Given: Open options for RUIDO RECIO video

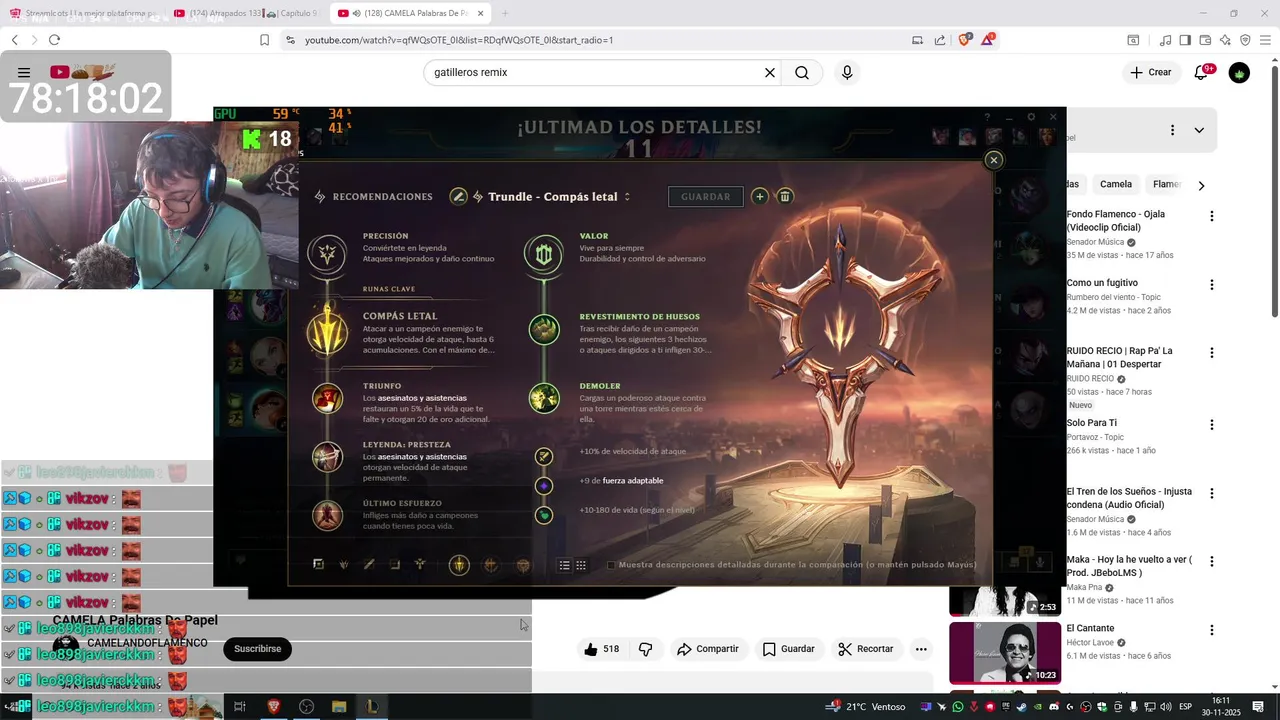Looking at the screenshot, I should (1212, 353).
